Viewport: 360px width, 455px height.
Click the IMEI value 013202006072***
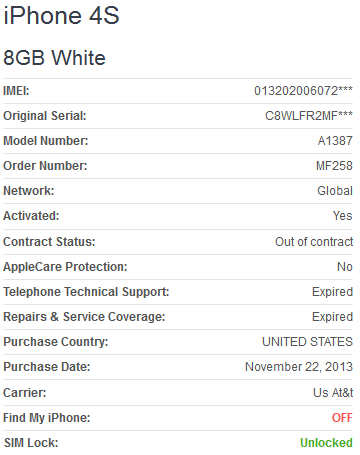click(x=303, y=91)
